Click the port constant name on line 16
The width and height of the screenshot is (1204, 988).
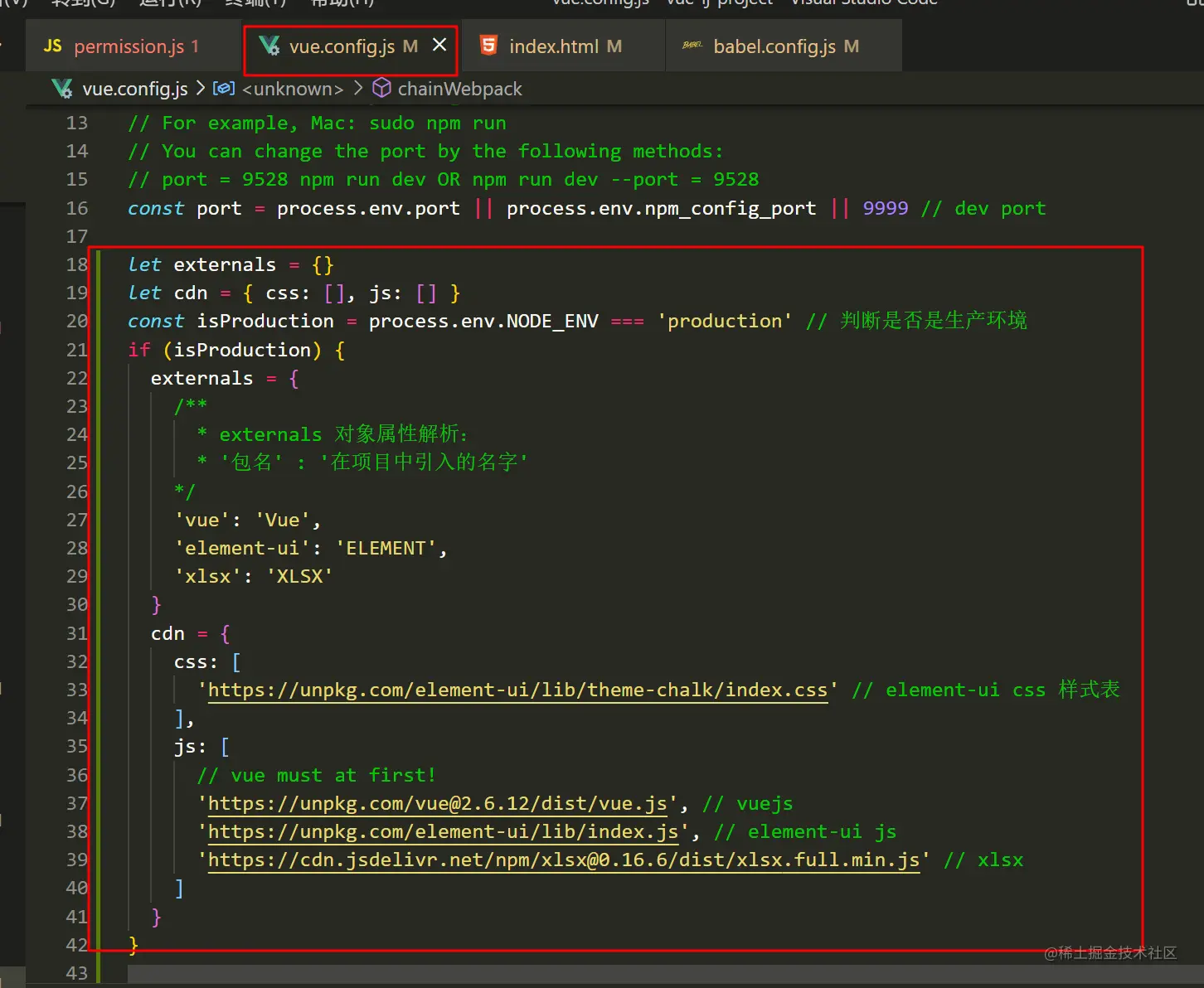(x=219, y=208)
